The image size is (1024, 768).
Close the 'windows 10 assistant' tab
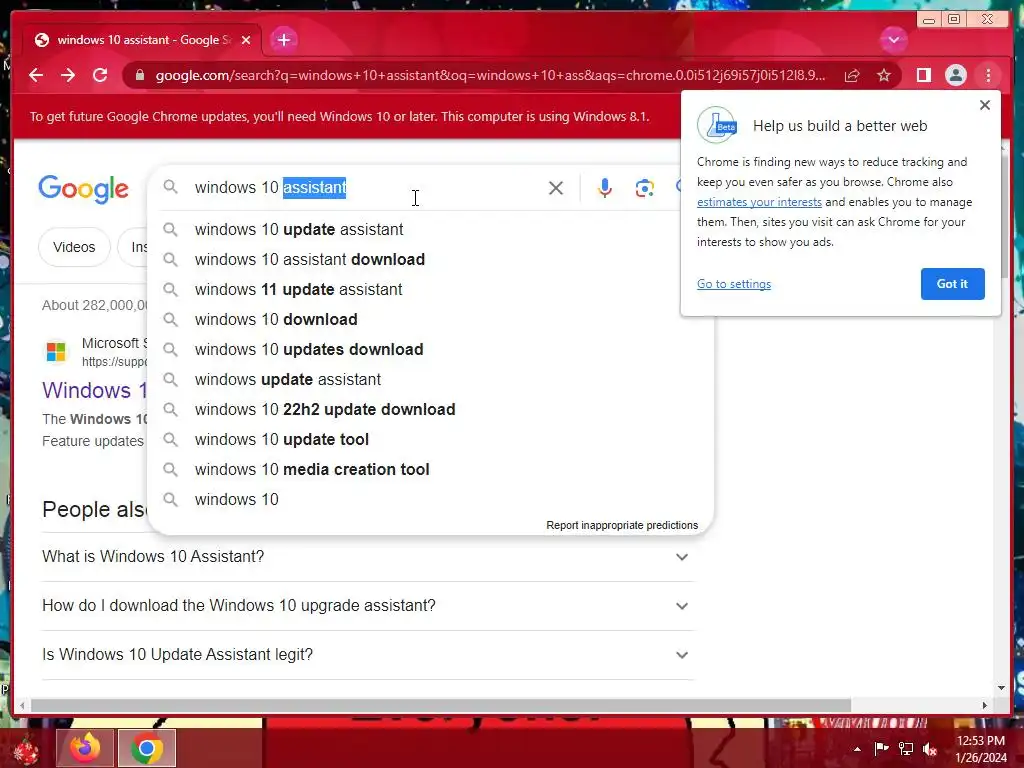pyautogui.click(x=246, y=40)
